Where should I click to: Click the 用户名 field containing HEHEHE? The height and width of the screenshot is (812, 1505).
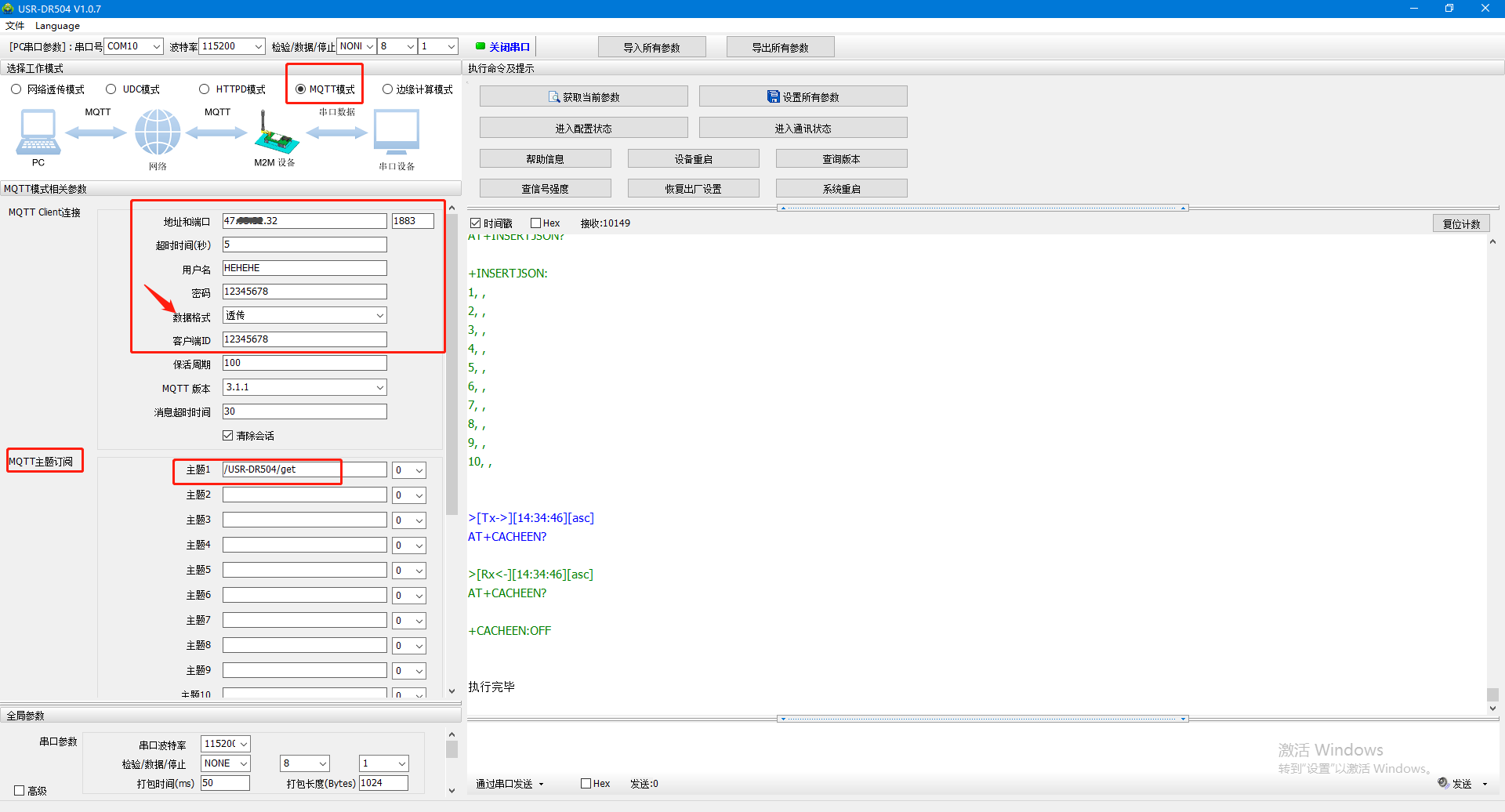tap(304, 268)
